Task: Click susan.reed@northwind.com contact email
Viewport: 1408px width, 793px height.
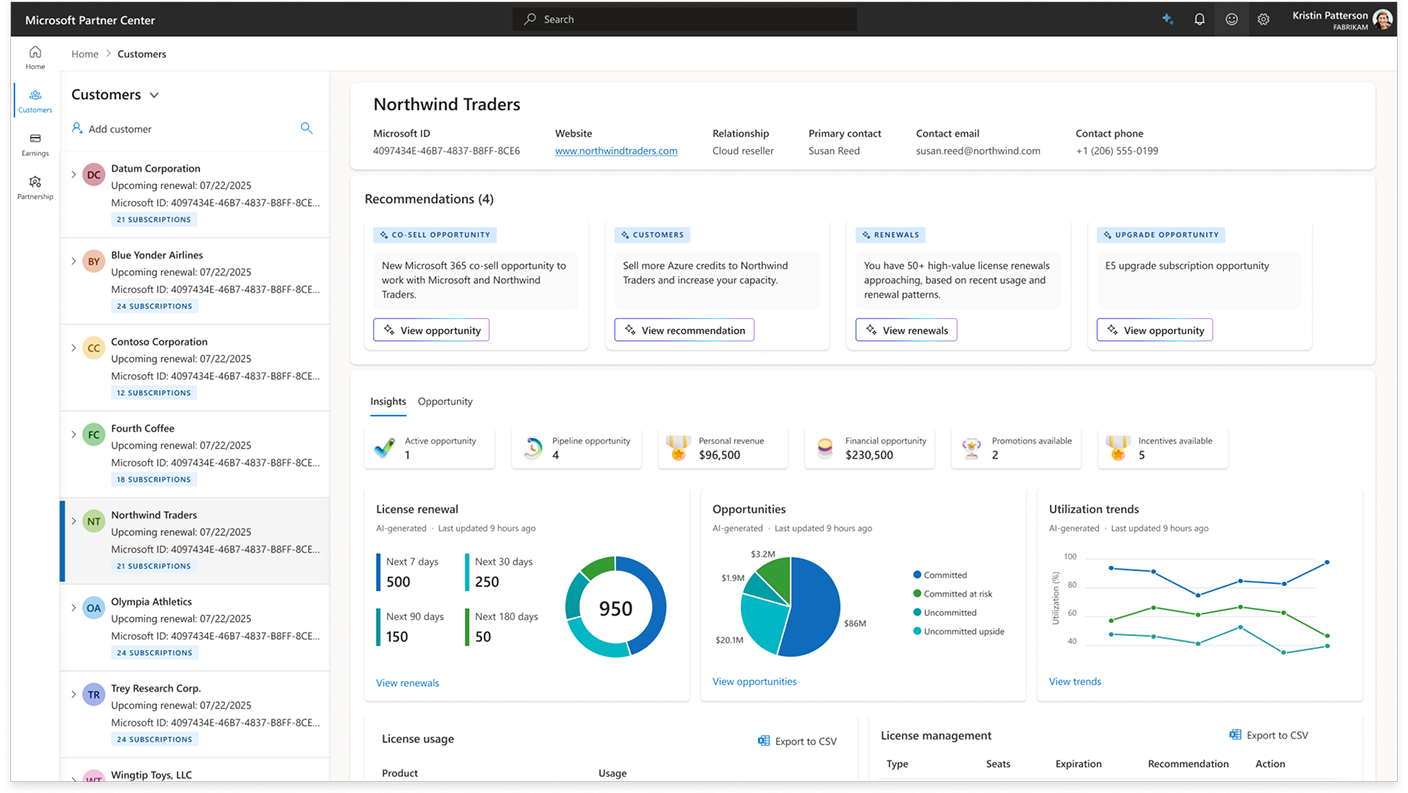Action: pos(978,151)
